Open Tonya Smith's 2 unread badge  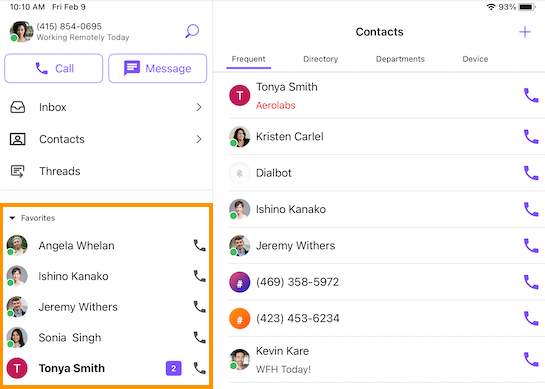(173, 368)
